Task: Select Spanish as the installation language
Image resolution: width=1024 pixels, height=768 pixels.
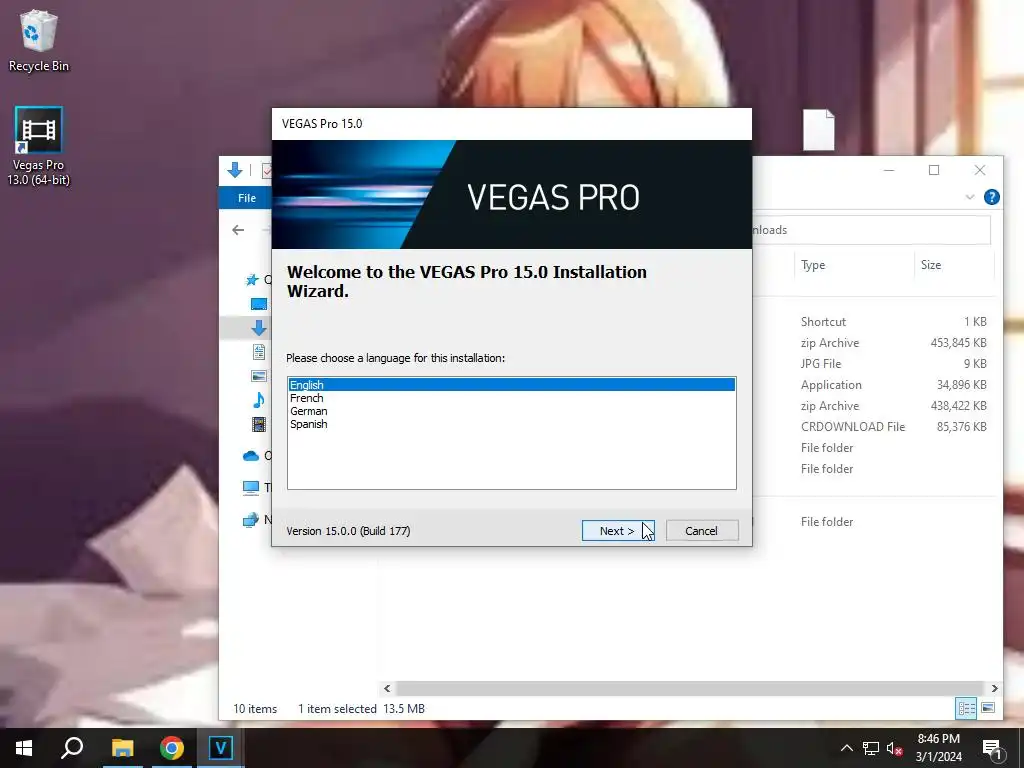Action: [511, 424]
